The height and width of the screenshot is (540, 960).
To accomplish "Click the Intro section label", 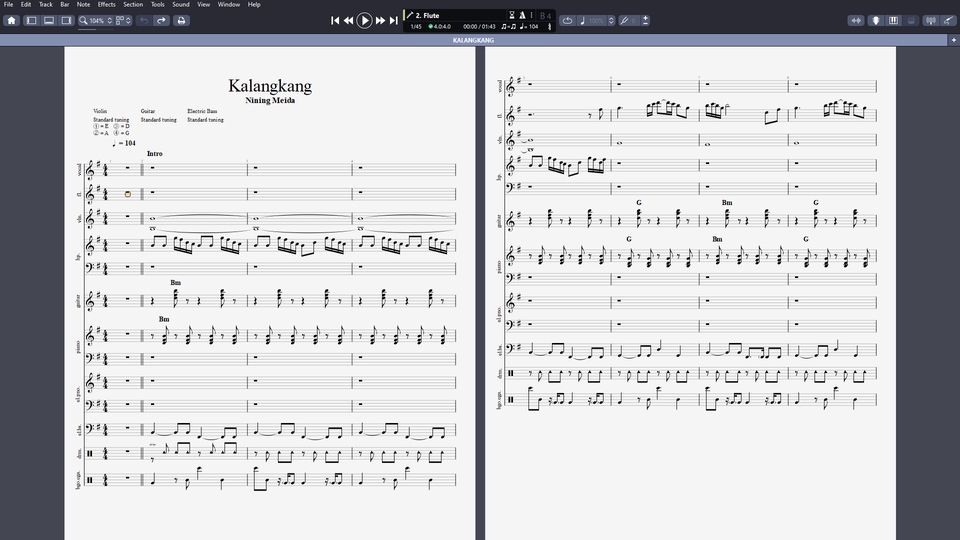I will point(154,154).
